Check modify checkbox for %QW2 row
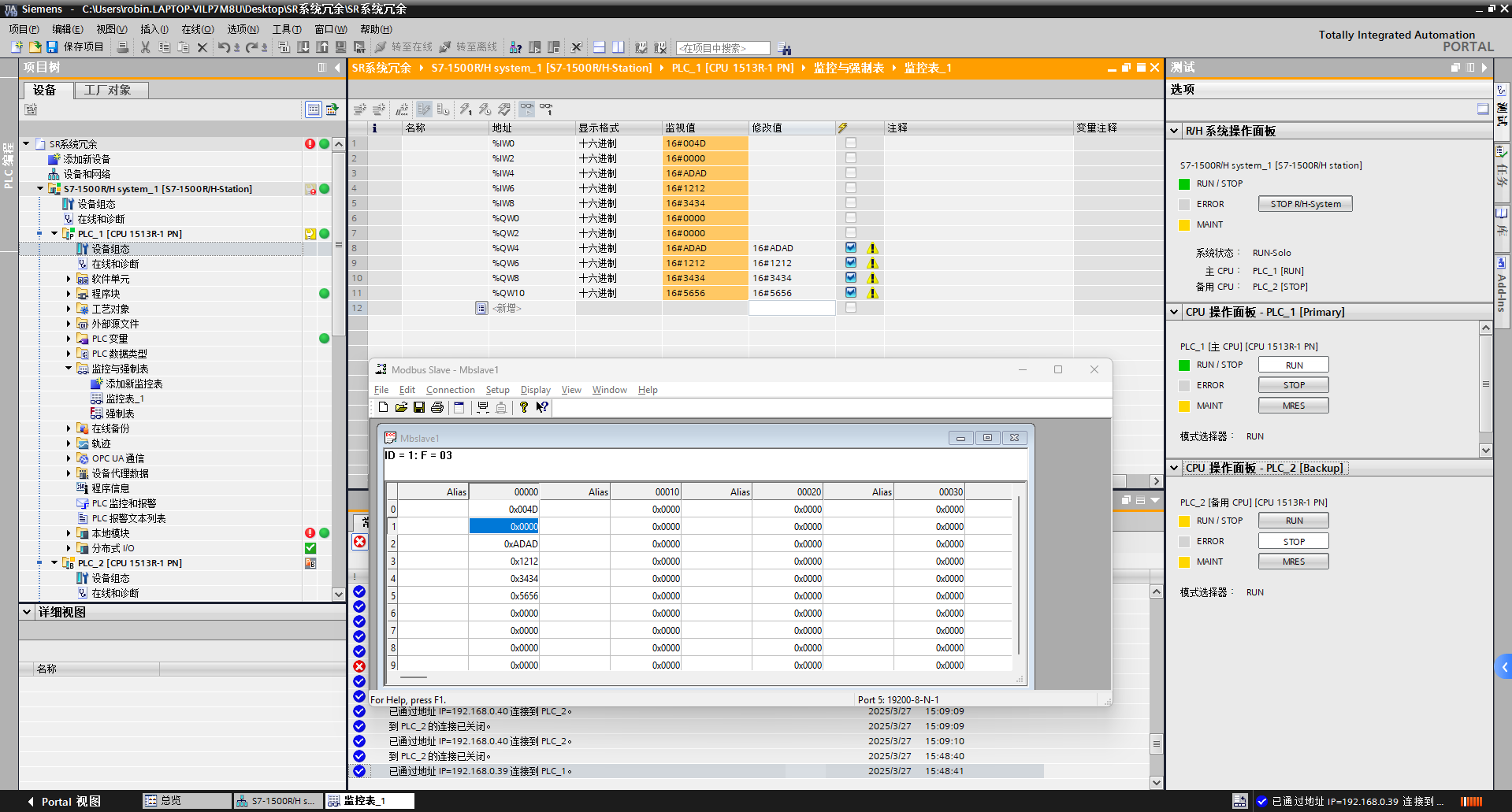 pos(851,233)
